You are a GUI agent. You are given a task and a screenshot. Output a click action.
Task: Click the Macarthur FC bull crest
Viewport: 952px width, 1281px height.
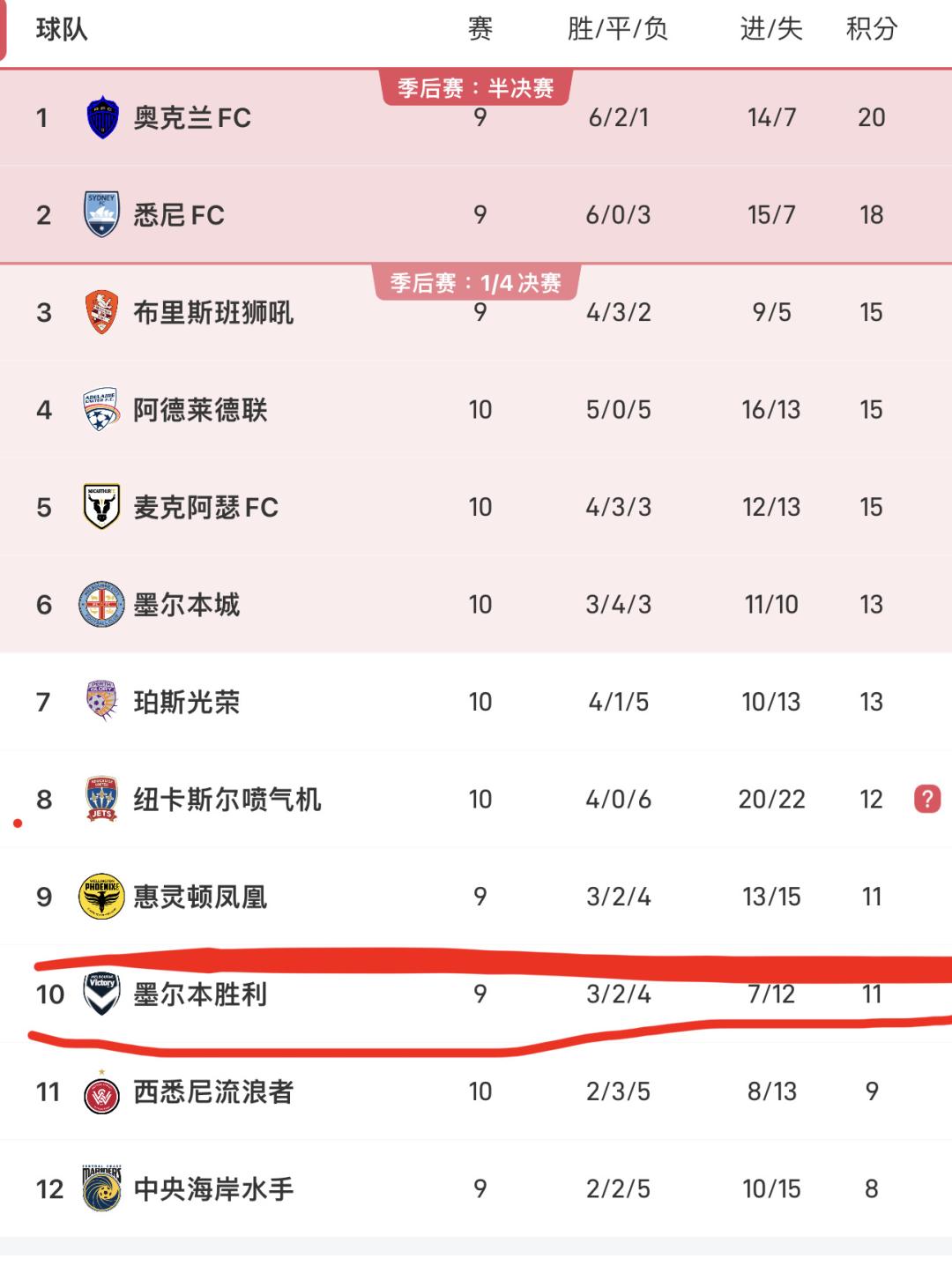[102, 507]
